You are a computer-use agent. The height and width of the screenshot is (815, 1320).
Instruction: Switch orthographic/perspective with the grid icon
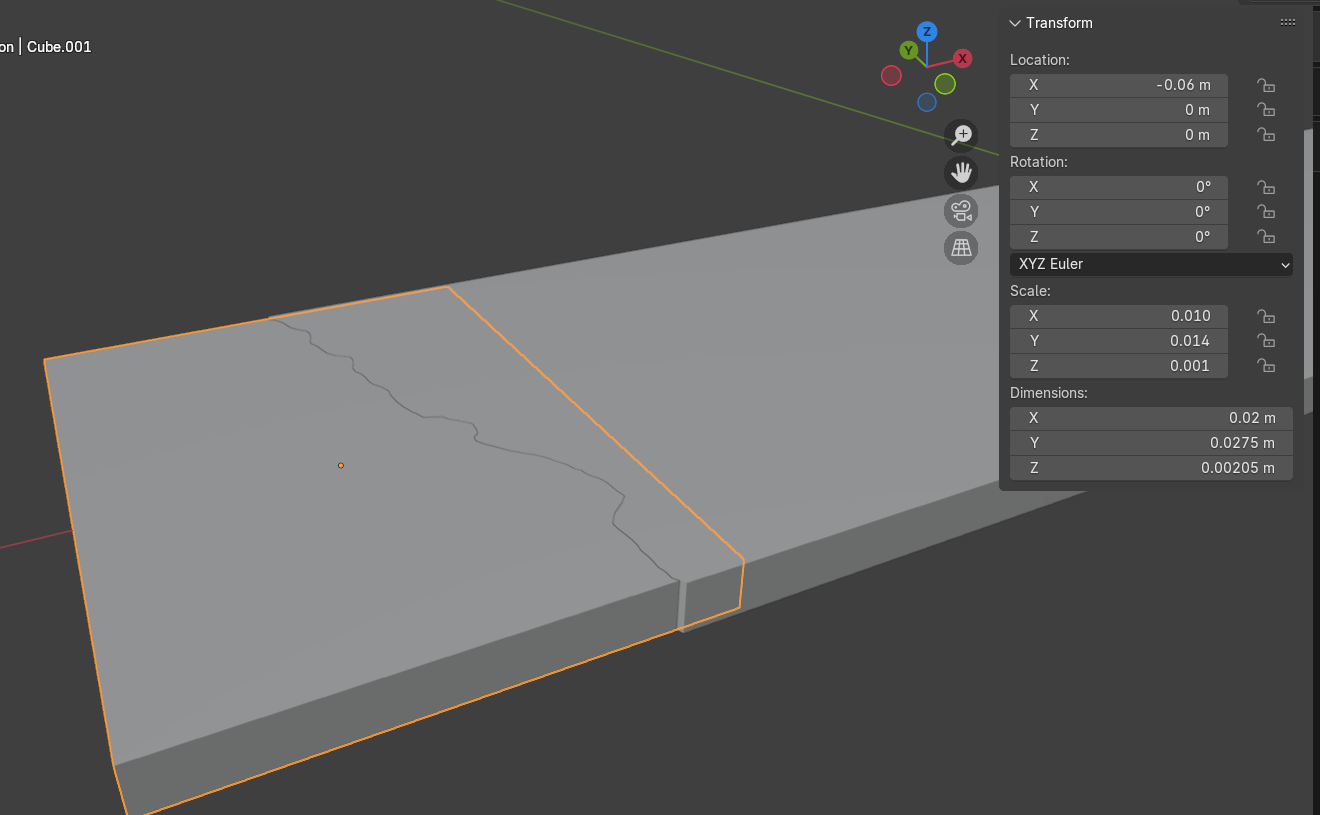click(x=961, y=248)
